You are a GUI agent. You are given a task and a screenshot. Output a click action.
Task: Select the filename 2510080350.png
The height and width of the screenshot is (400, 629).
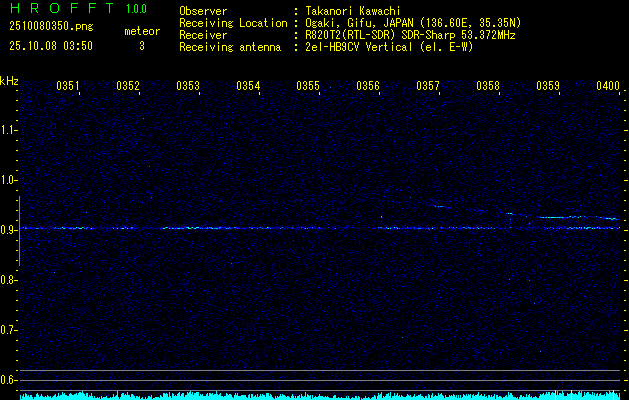coord(51,26)
